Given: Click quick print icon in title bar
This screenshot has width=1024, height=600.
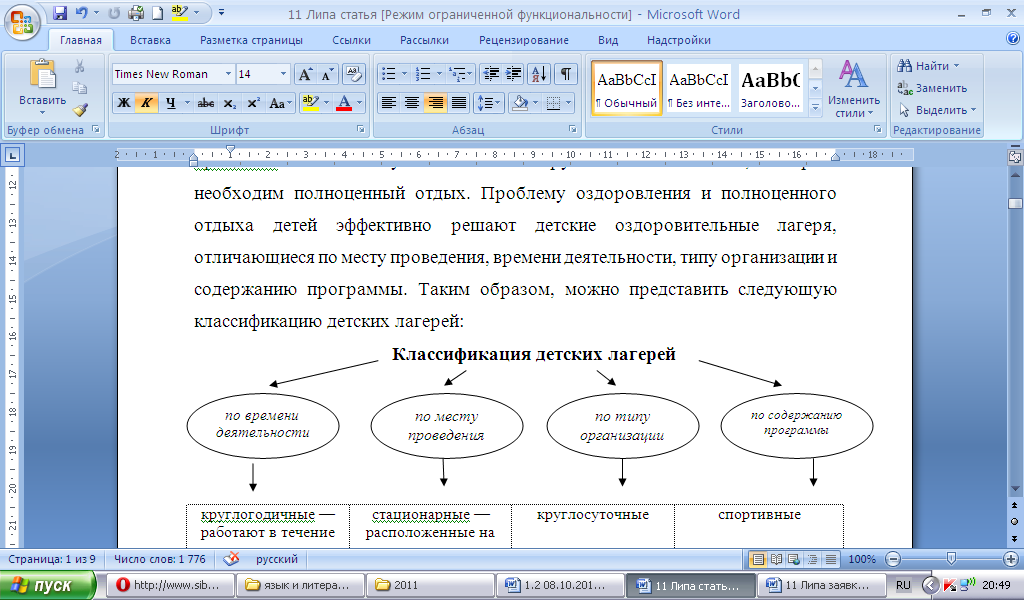Looking at the screenshot, I should pos(136,12).
